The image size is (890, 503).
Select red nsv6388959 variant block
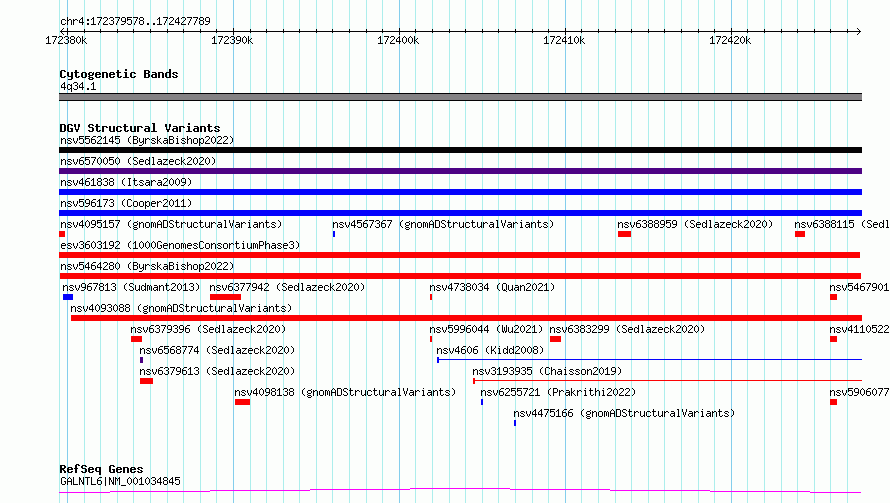pyautogui.click(x=624, y=234)
